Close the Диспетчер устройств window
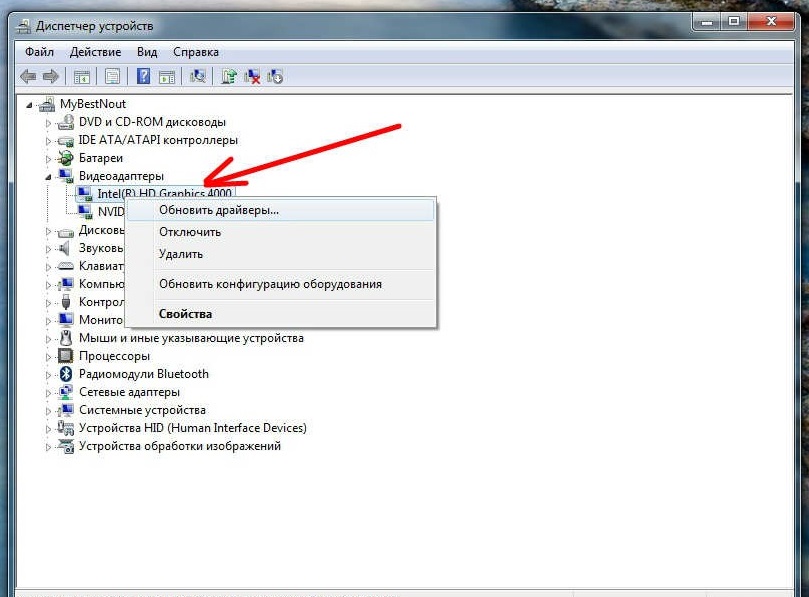Image resolution: width=809 pixels, height=597 pixels. tap(771, 22)
